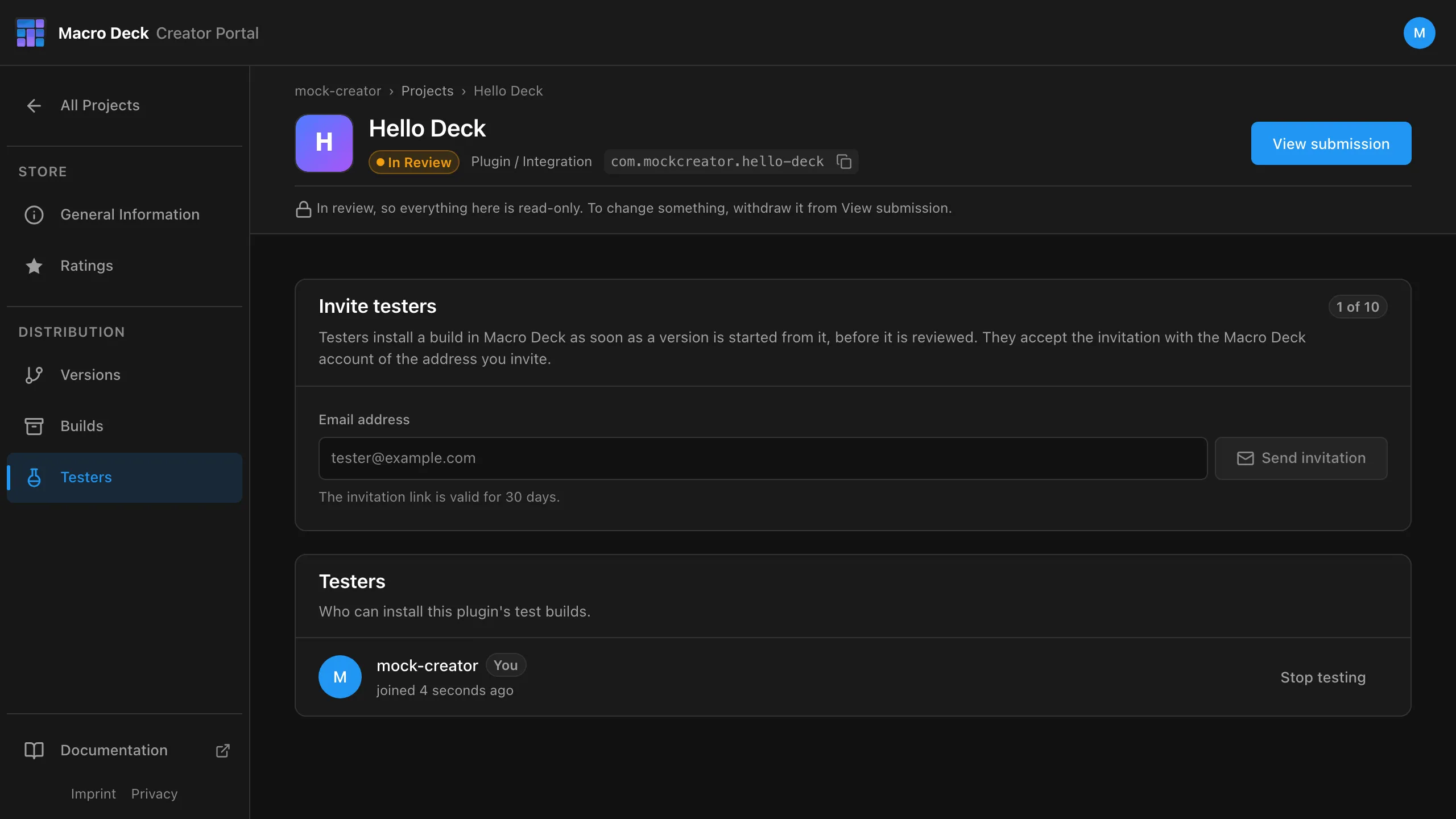The height and width of the screenshot is (819, 1456).
Task: Click the lock icon in read-only notice
Action: pos(304,209)
